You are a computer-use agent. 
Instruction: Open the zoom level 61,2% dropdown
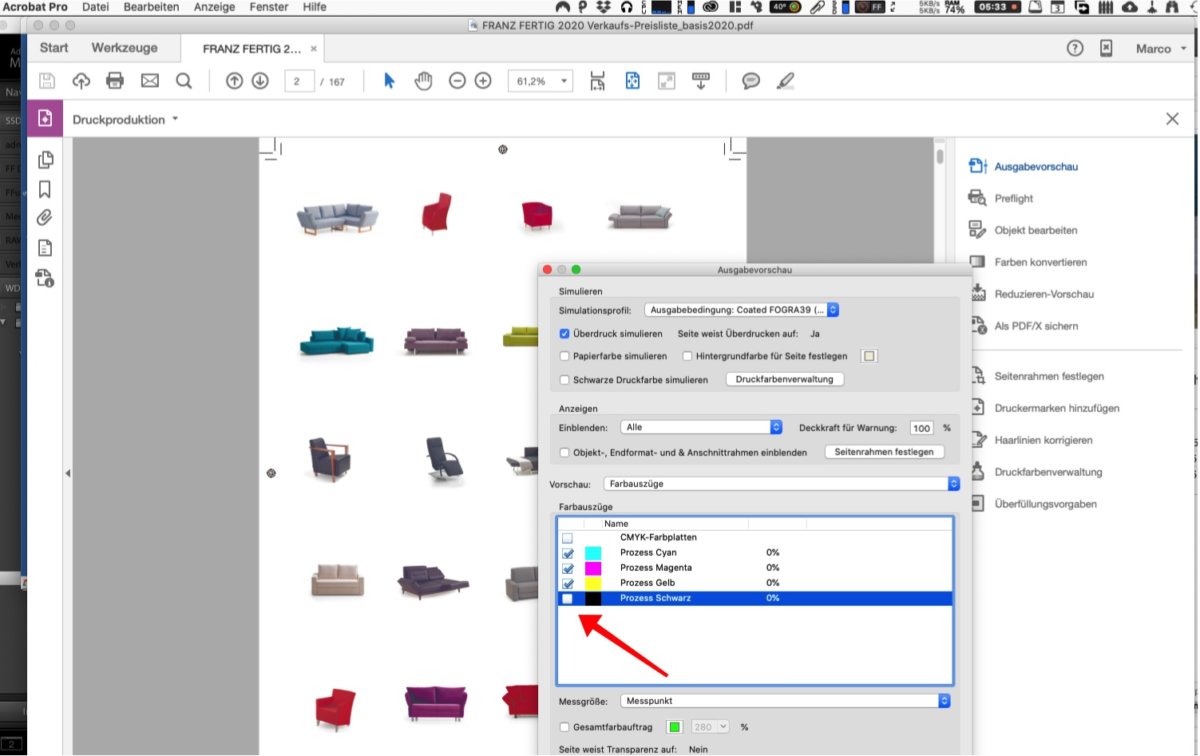tap(540, 81)
